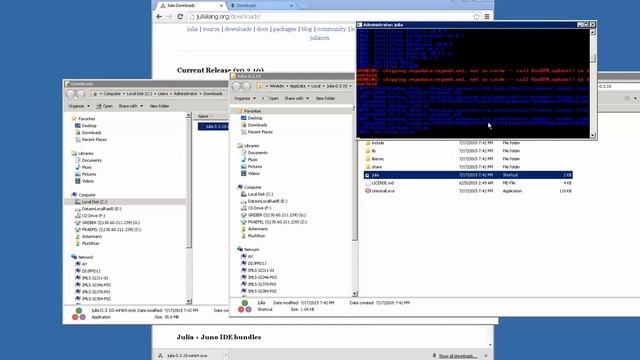
Task: Open CD Drive (F:) in Downloads window sidebar
Action: pos(93,216)
